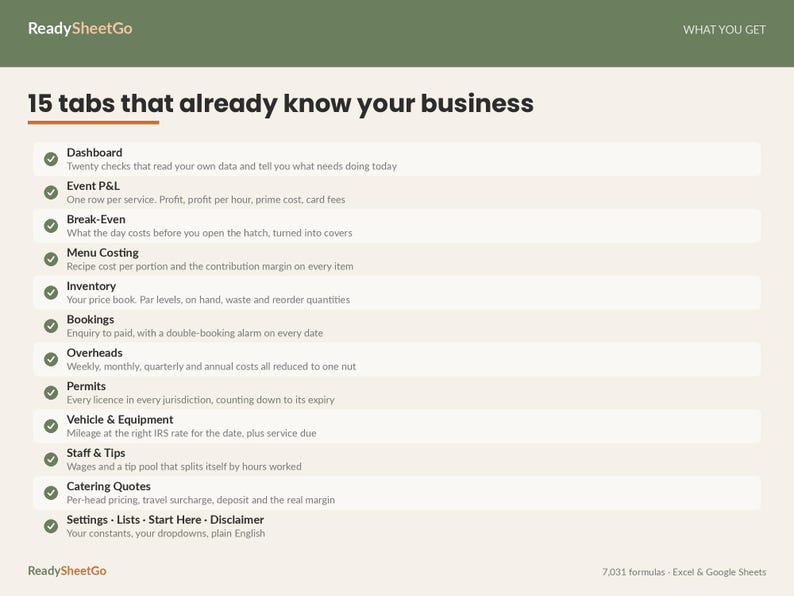Screen dimensions: 794x596
Task: Select the Overheads title
Action: coord(94,353)
